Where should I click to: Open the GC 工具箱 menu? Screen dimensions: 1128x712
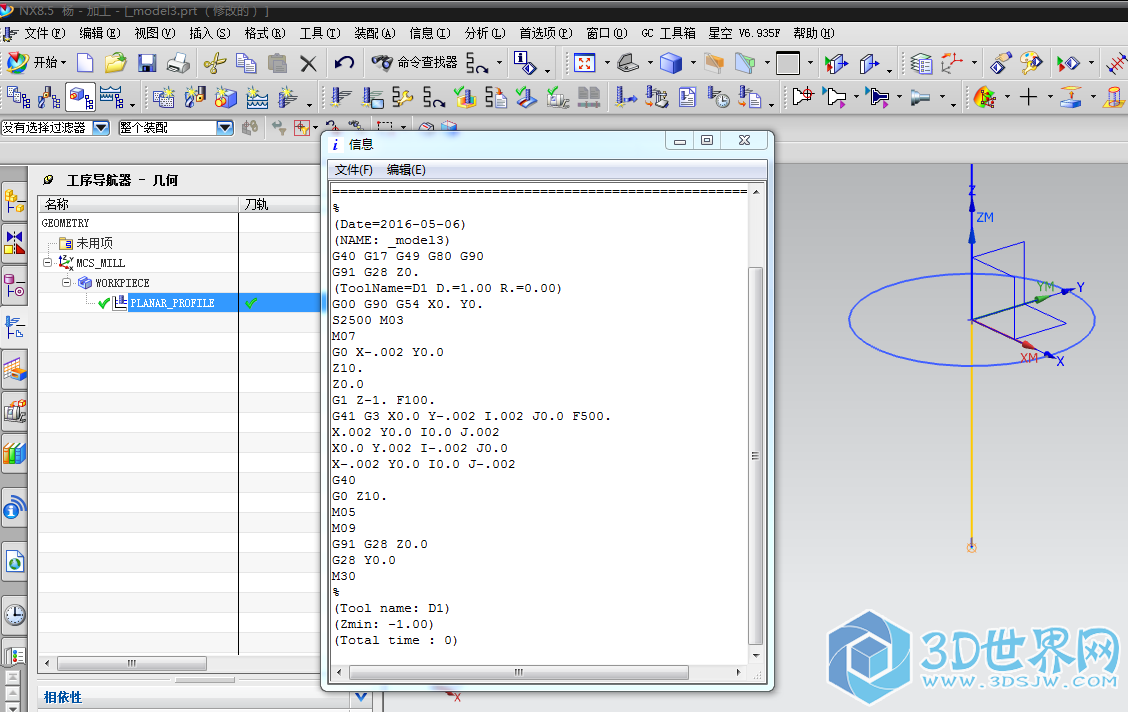[x=668, y=33]
